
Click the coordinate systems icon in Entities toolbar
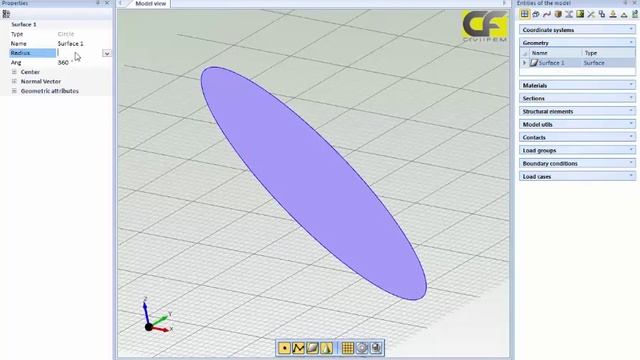536,15
